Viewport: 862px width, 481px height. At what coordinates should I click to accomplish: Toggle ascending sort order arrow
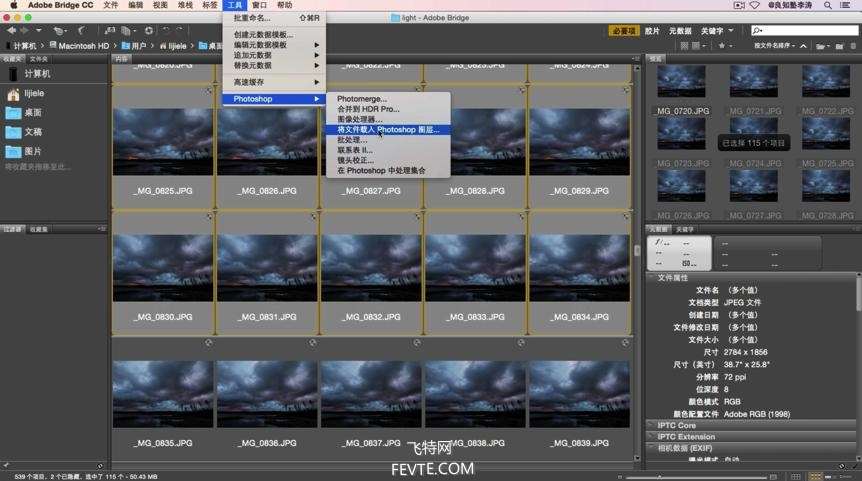(803, 46)
